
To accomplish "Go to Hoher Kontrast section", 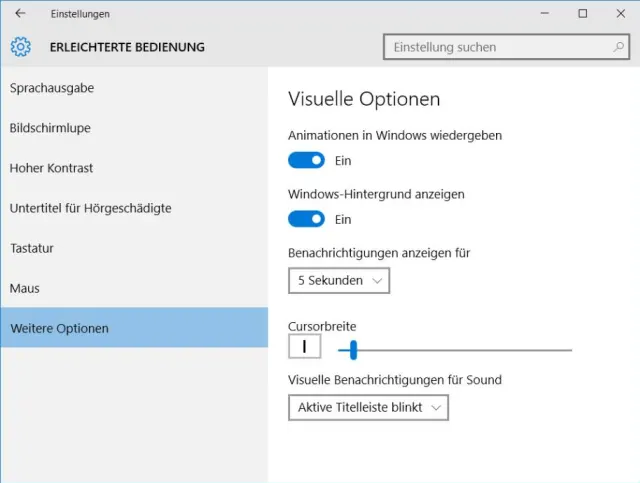I will click(x=52, y=168).
